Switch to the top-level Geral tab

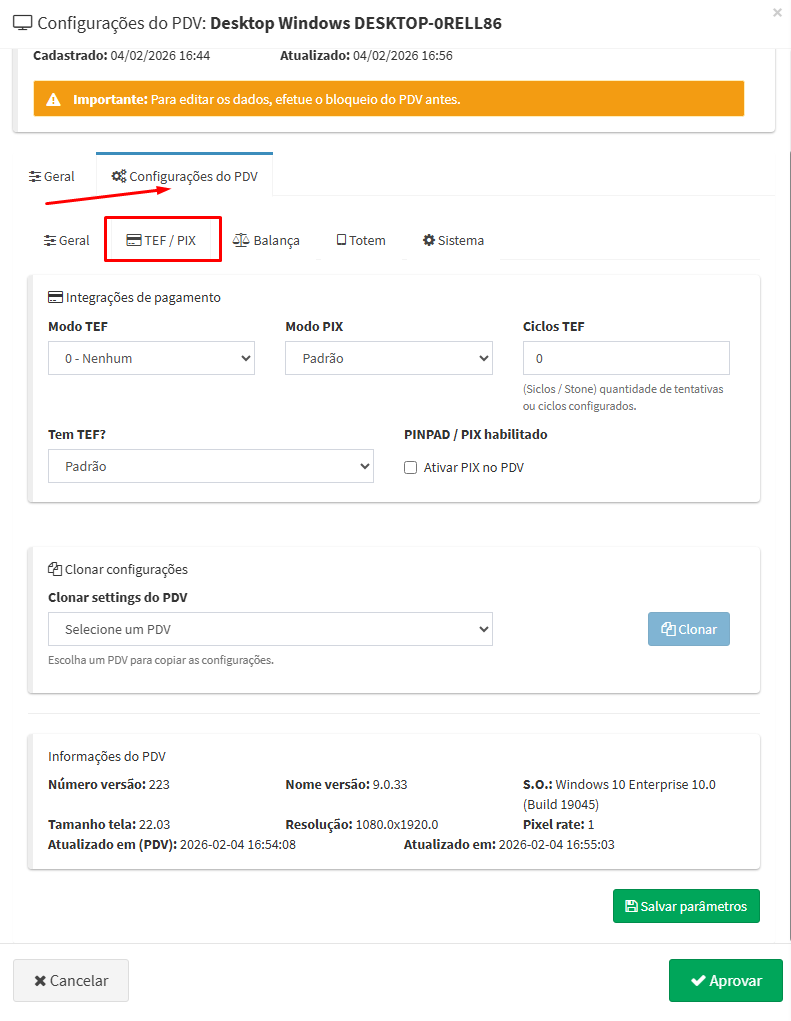(x=52, y=176)
